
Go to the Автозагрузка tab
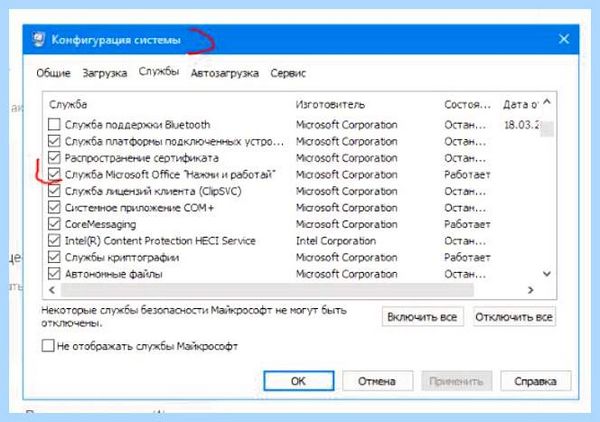225,73
